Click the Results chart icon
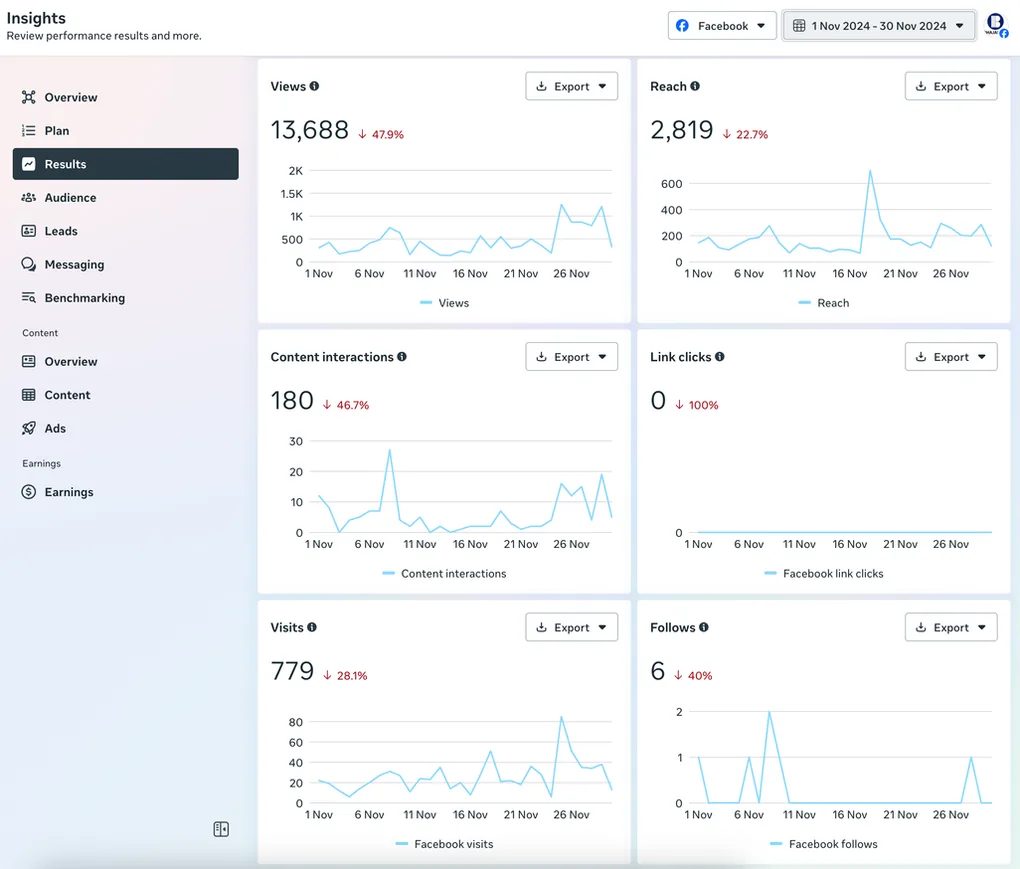Viewport: 1020px width, 869px height. pyautogui.click(x=29, y=164)
